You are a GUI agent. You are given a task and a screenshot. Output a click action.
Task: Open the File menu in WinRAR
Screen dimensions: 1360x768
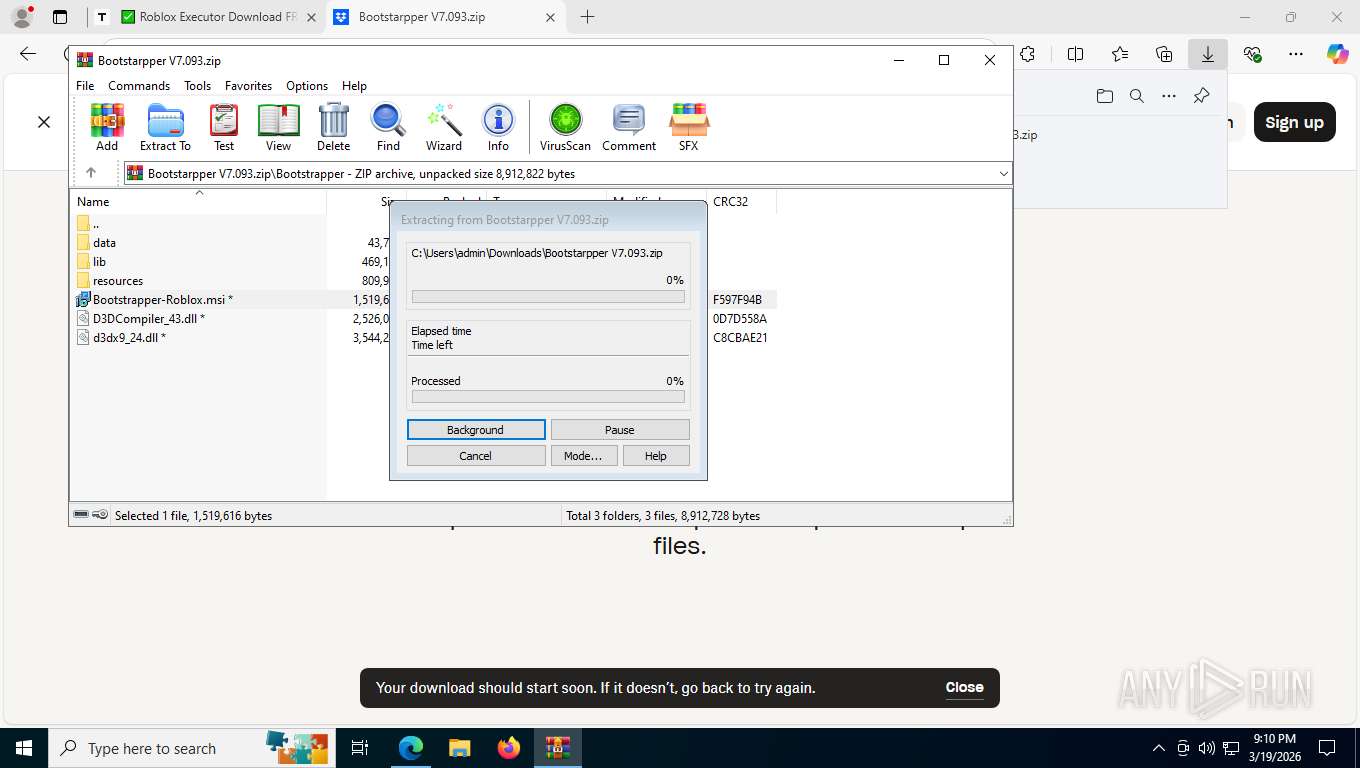(85, 86)
